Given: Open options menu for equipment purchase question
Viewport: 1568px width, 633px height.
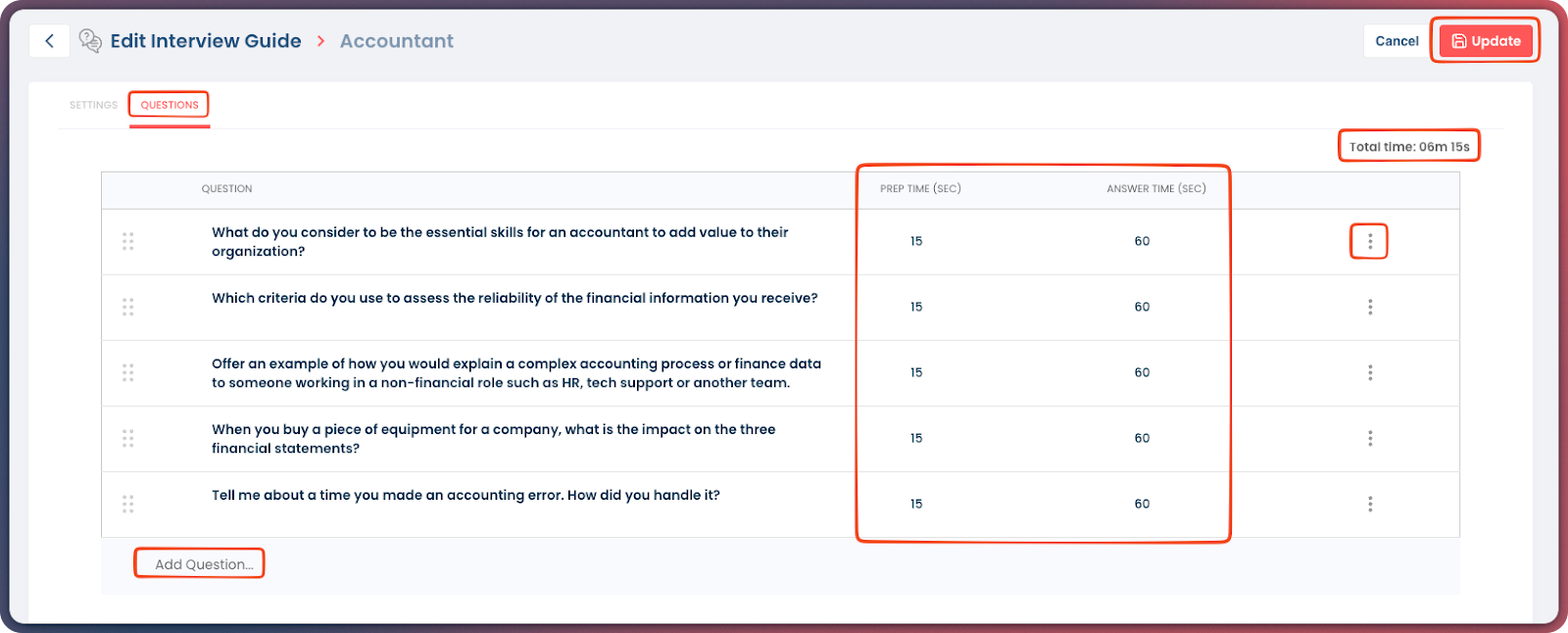Looking at the screenshot, I should pyautogui.click(x=1369, y=438).
